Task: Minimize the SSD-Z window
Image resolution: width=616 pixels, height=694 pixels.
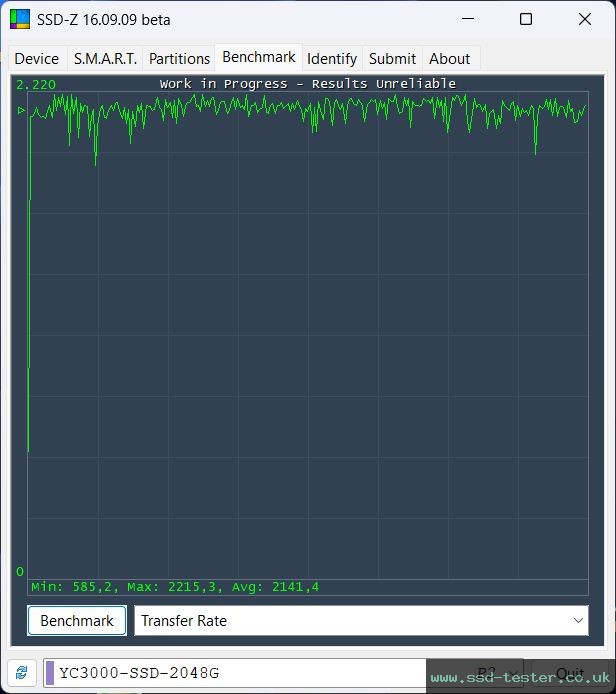Action: click(x=469, y=19)
